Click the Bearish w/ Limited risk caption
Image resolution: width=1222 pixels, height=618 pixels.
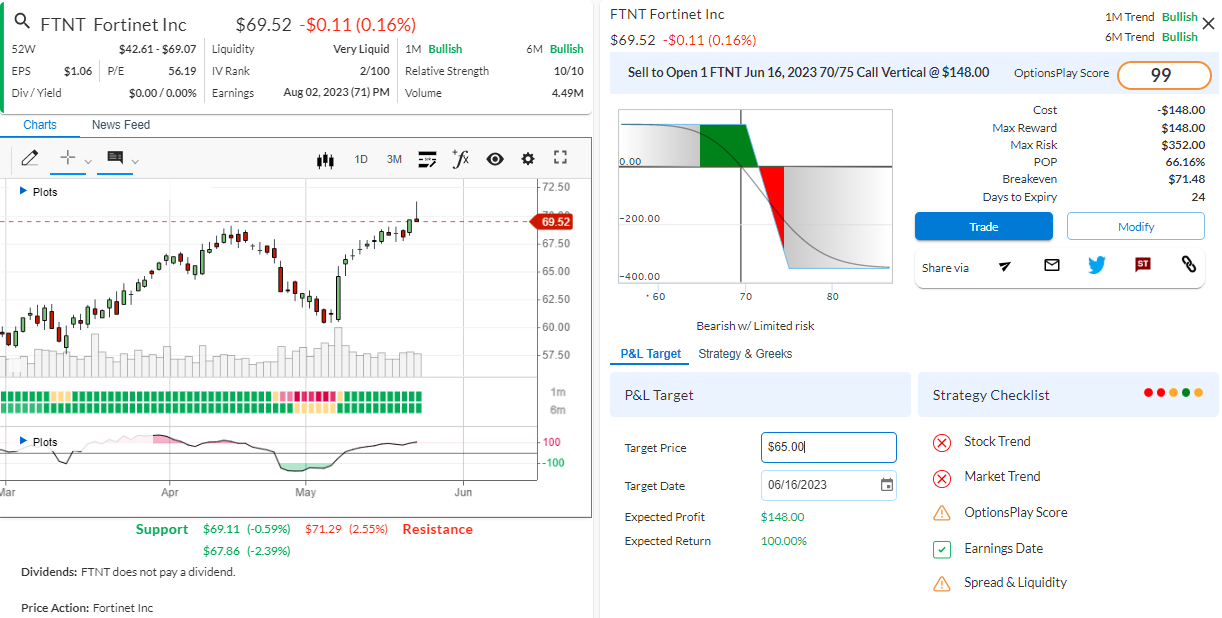[x=755, y=326]
